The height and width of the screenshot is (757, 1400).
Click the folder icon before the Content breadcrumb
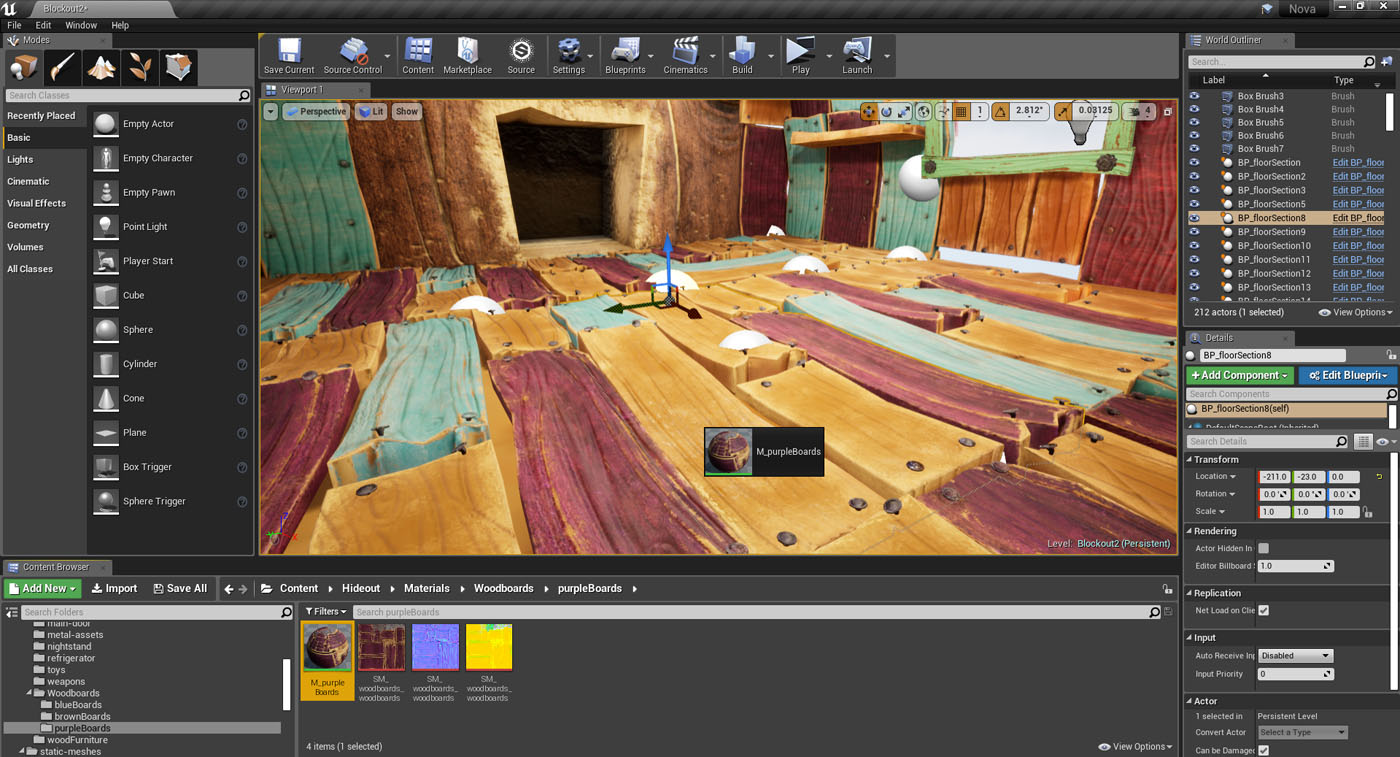267,589
